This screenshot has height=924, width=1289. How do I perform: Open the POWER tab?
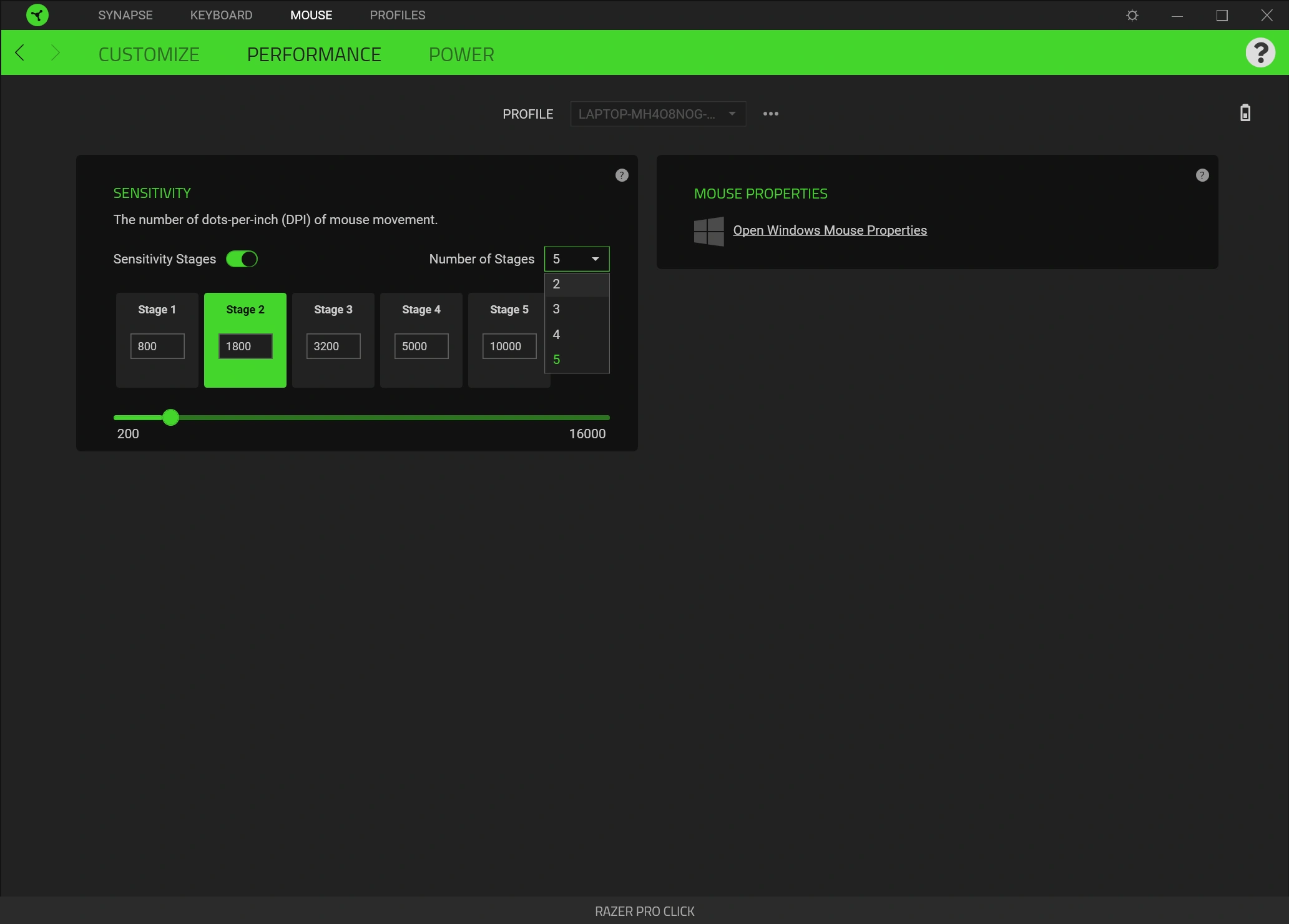[x=461, y=54]
